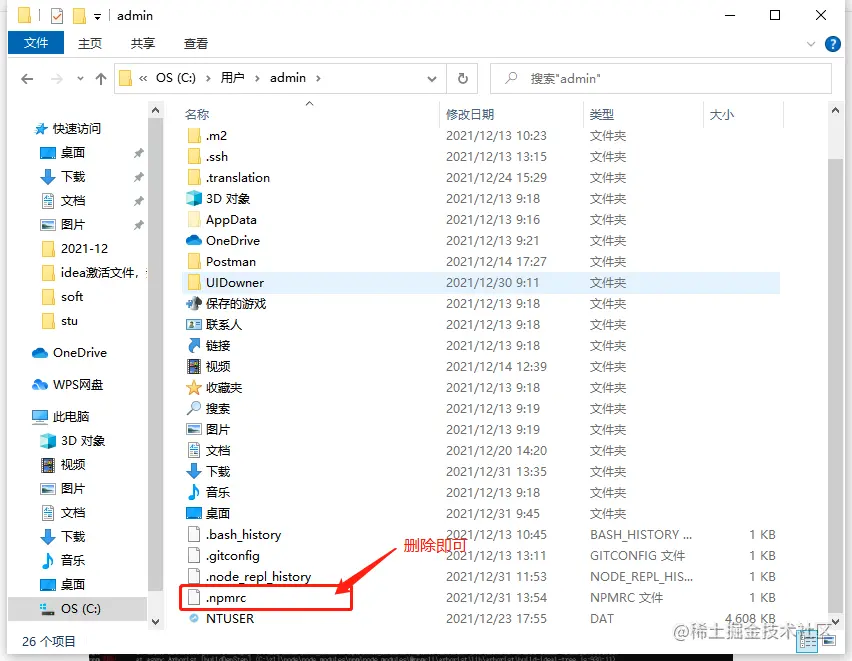Select the UIDowner folder icon

194,283
